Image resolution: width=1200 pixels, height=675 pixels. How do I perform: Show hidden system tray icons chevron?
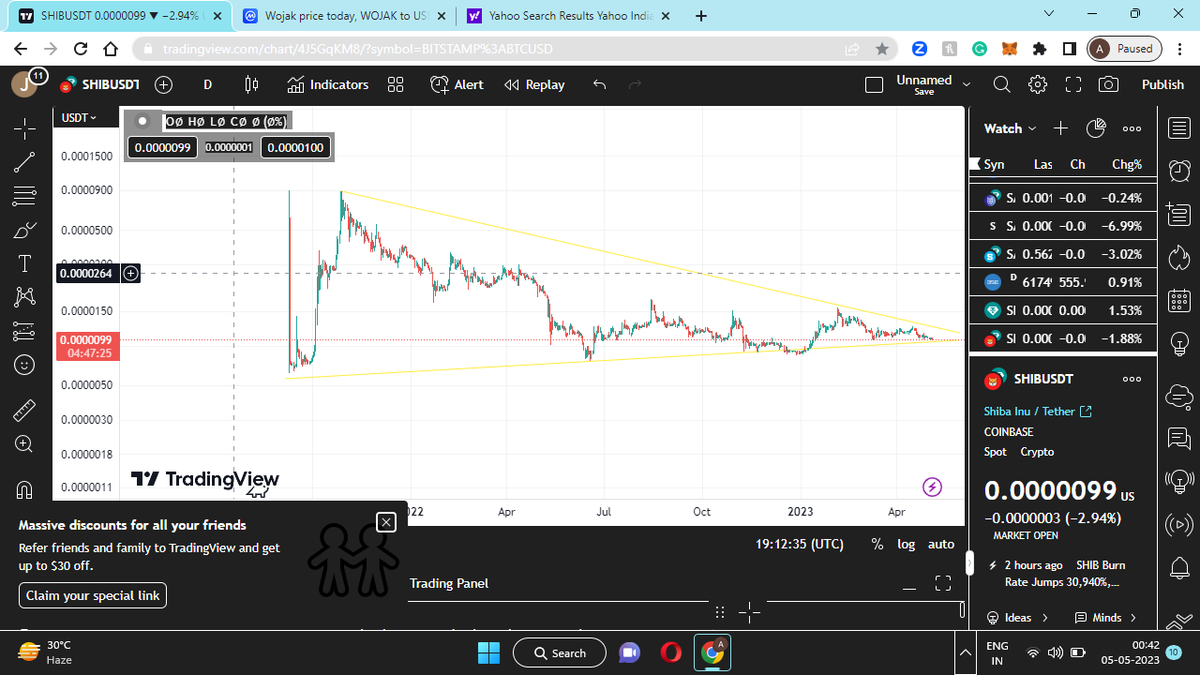[x=966, y=653]
